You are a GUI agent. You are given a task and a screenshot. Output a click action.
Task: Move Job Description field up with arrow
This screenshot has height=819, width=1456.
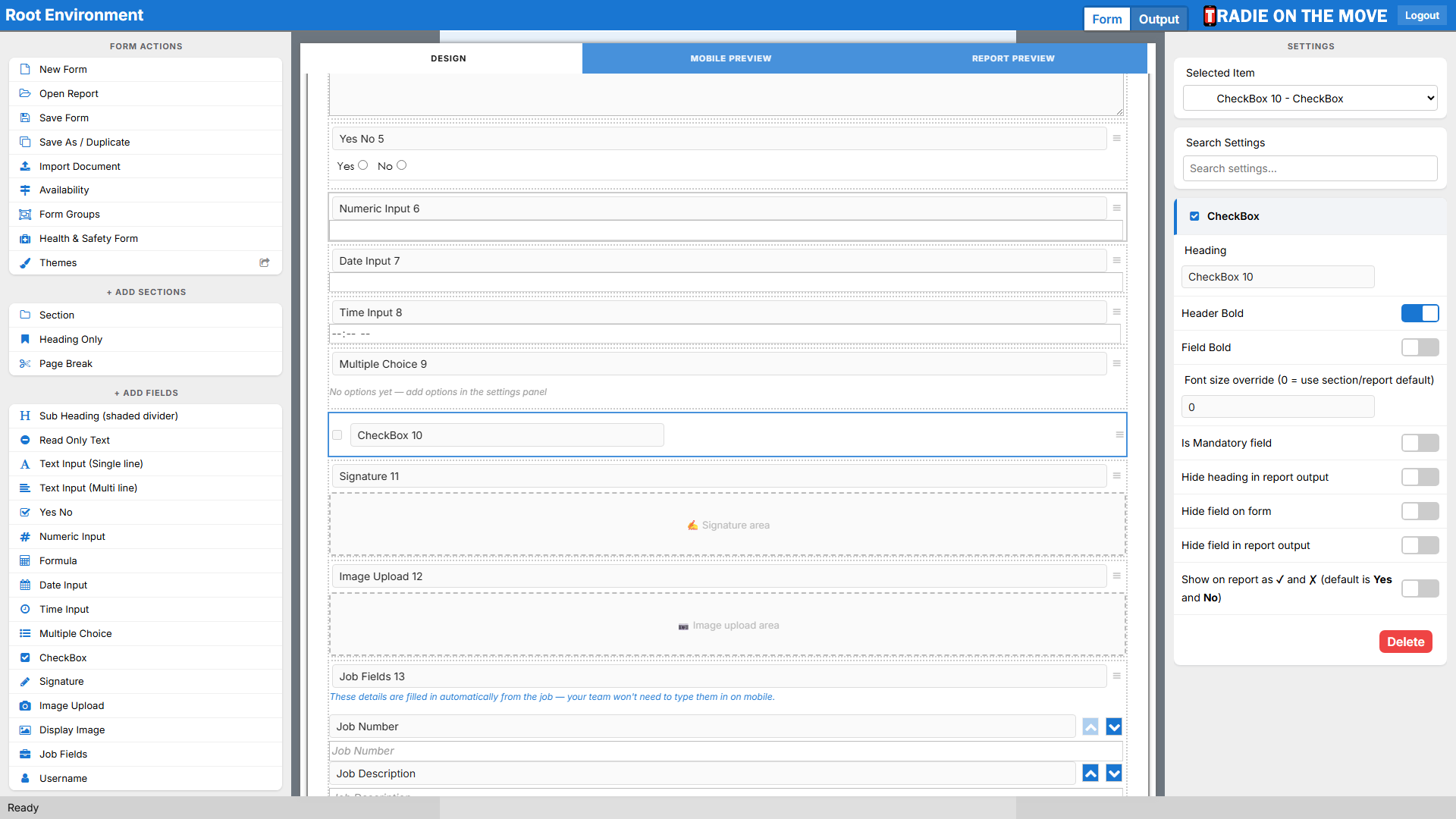point(1090,773)
